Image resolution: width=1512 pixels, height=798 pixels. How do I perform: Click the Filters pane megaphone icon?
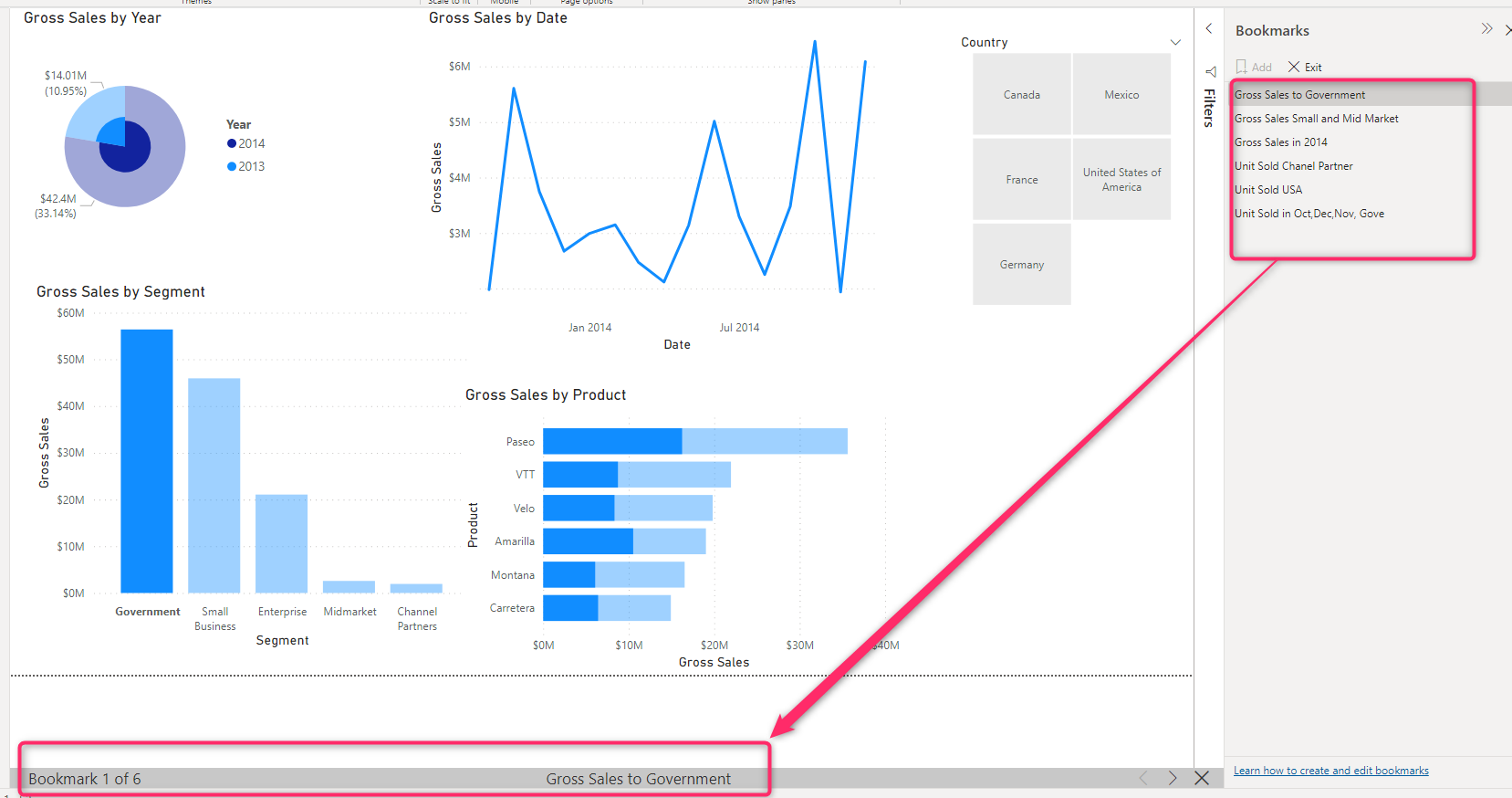[x=1211, y=71]
